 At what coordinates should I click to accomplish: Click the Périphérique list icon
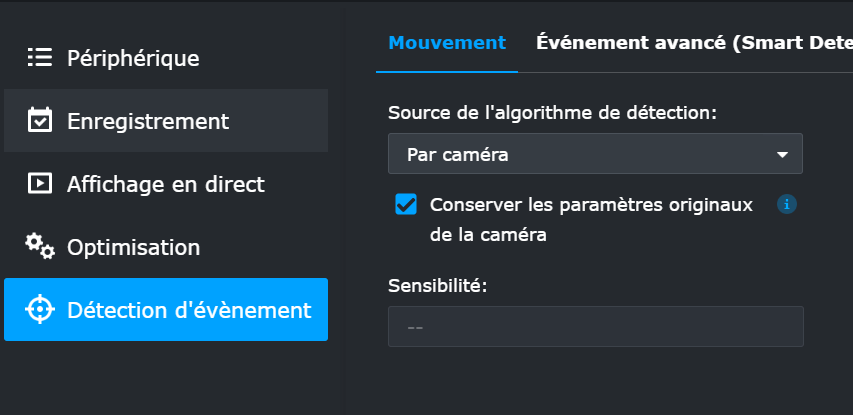[x=40, y=58]
